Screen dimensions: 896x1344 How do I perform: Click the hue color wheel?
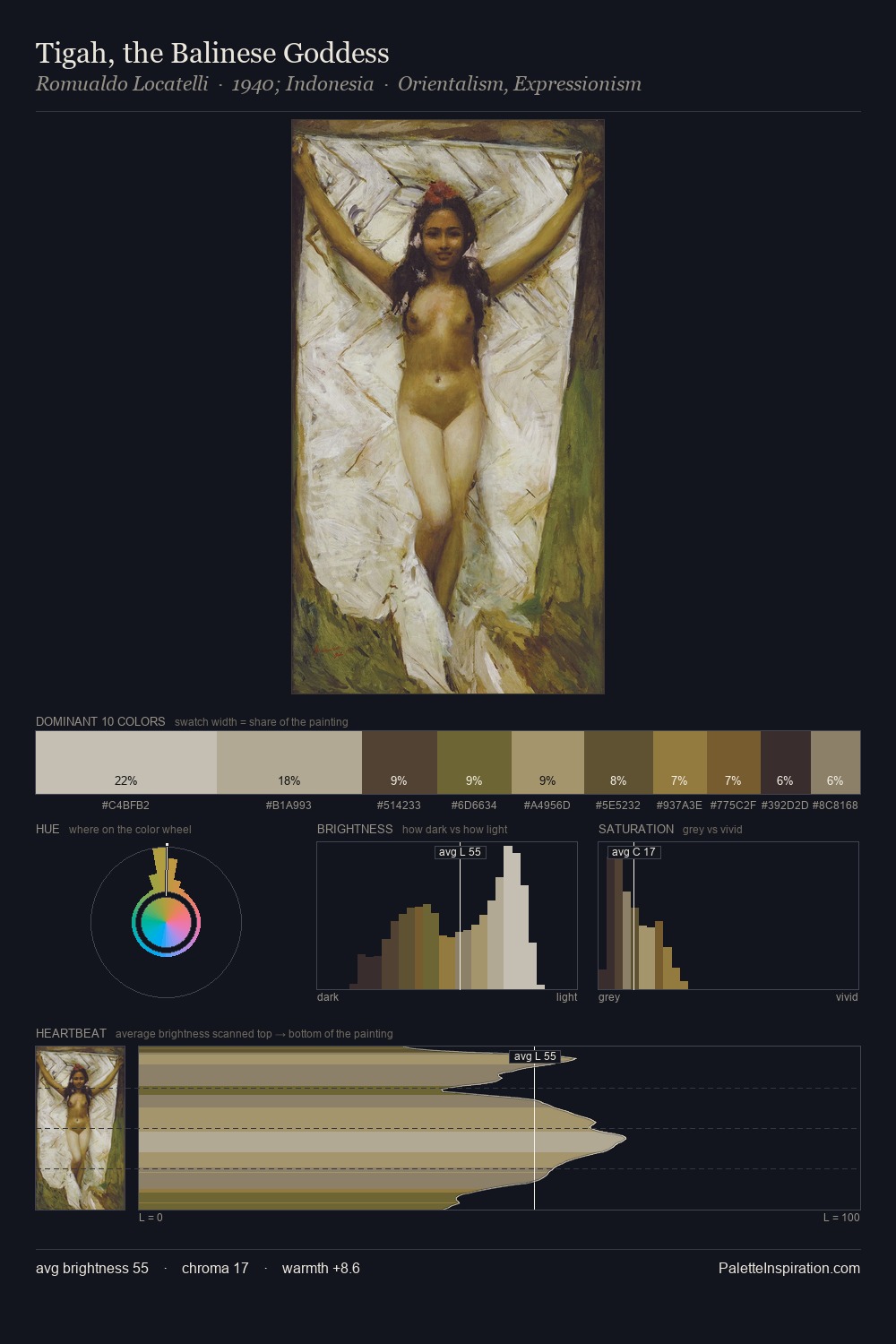(x=166, y=922)
